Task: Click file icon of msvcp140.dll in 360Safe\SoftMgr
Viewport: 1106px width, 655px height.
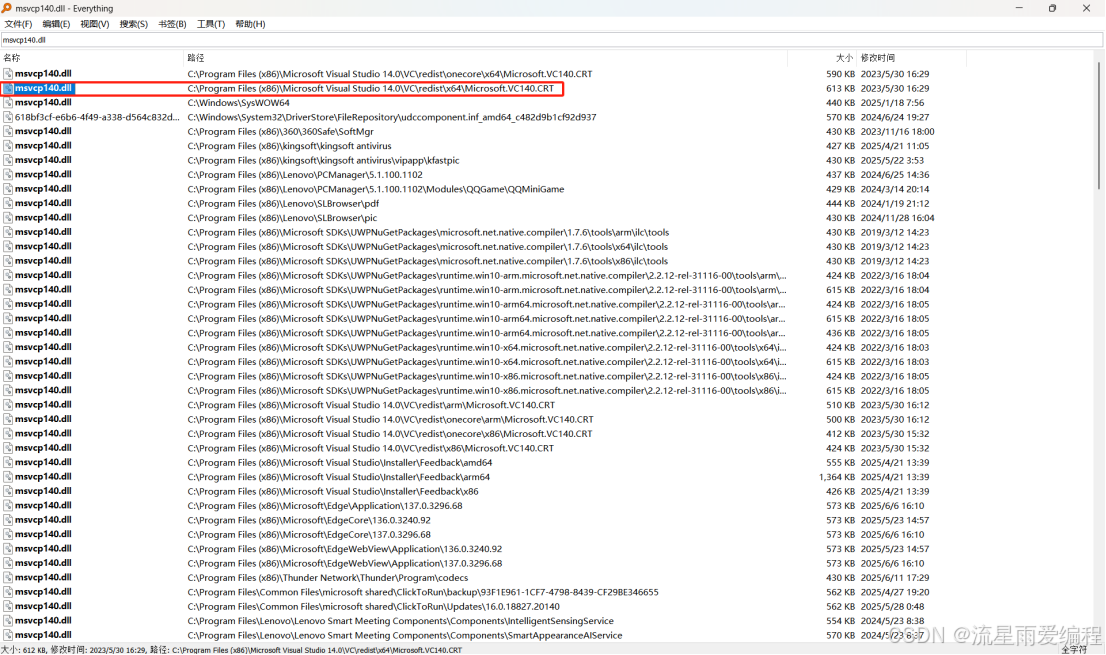Action: (x=8, y=131)
